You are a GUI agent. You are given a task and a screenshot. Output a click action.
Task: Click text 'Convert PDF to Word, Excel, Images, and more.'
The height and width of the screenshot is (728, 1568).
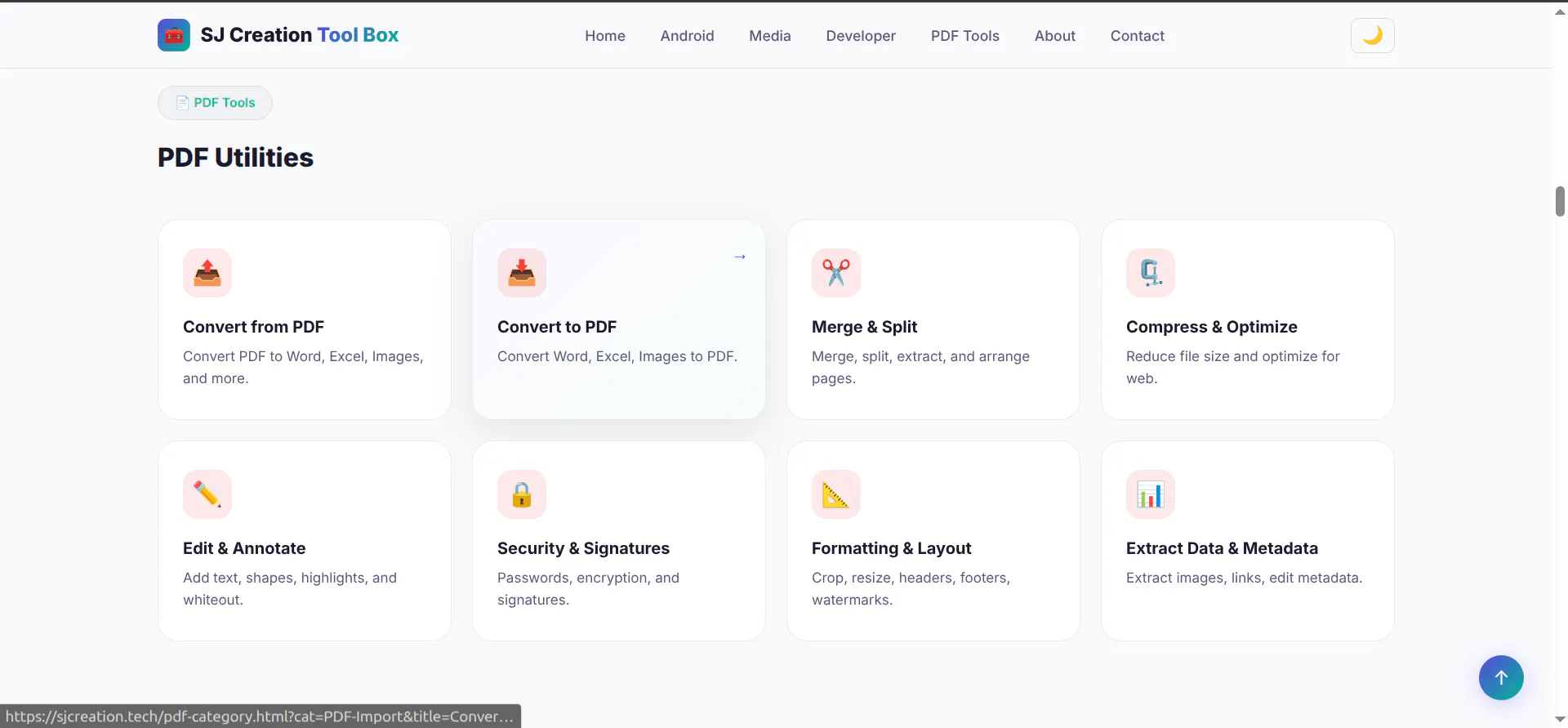[x=303, y=368]
